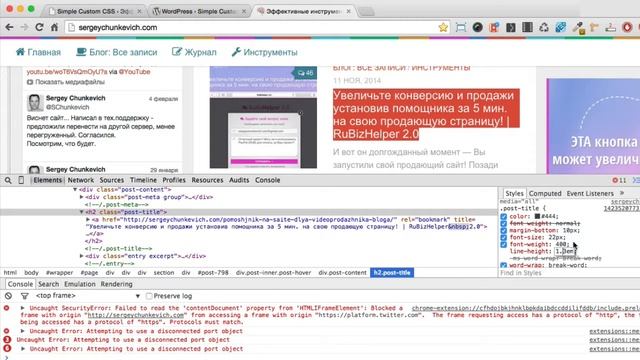Go back using browser back arrow
This screenshot has height=360, width=640.
9,27
